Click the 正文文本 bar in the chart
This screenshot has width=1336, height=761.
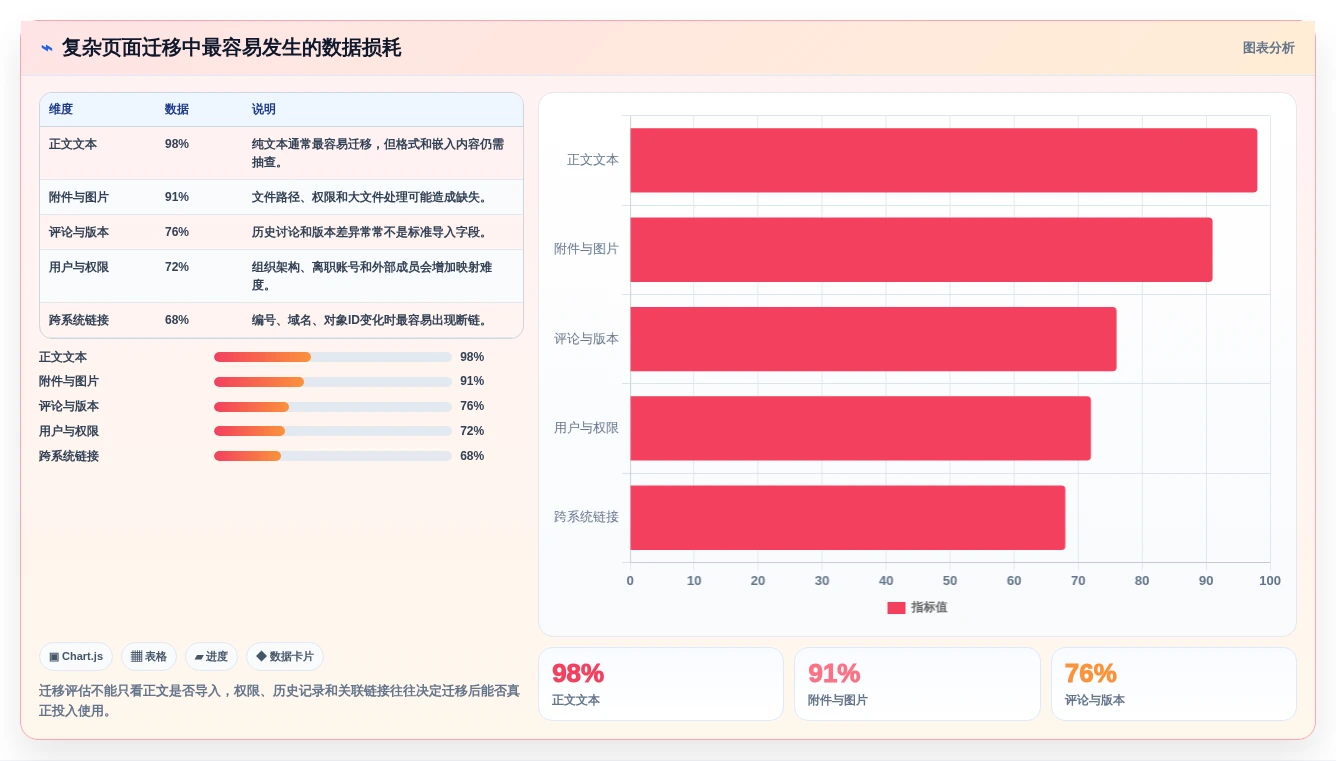[x=943, y=160]
